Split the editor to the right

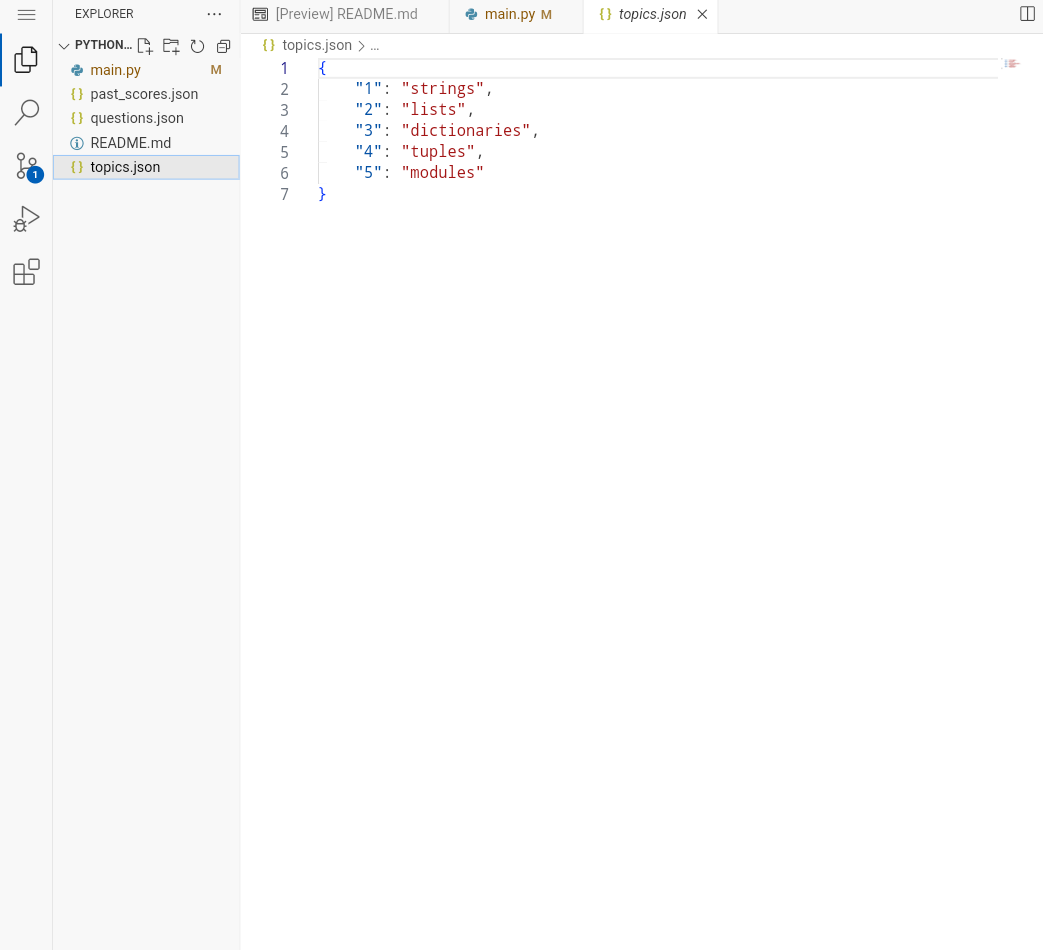1027,14
